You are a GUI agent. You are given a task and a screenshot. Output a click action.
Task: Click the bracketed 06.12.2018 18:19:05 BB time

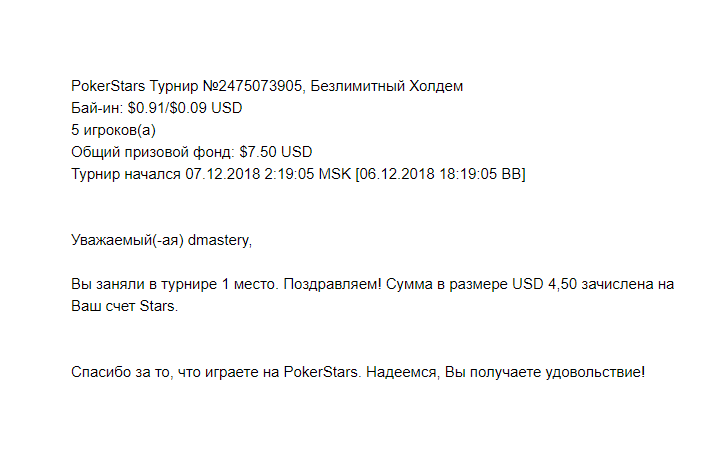[x=441, y=174]
